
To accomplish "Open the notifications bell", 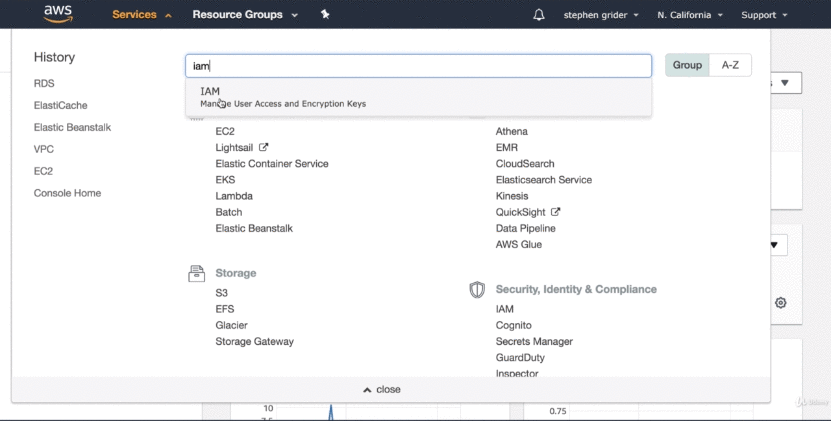I will (x=540, y=15).
